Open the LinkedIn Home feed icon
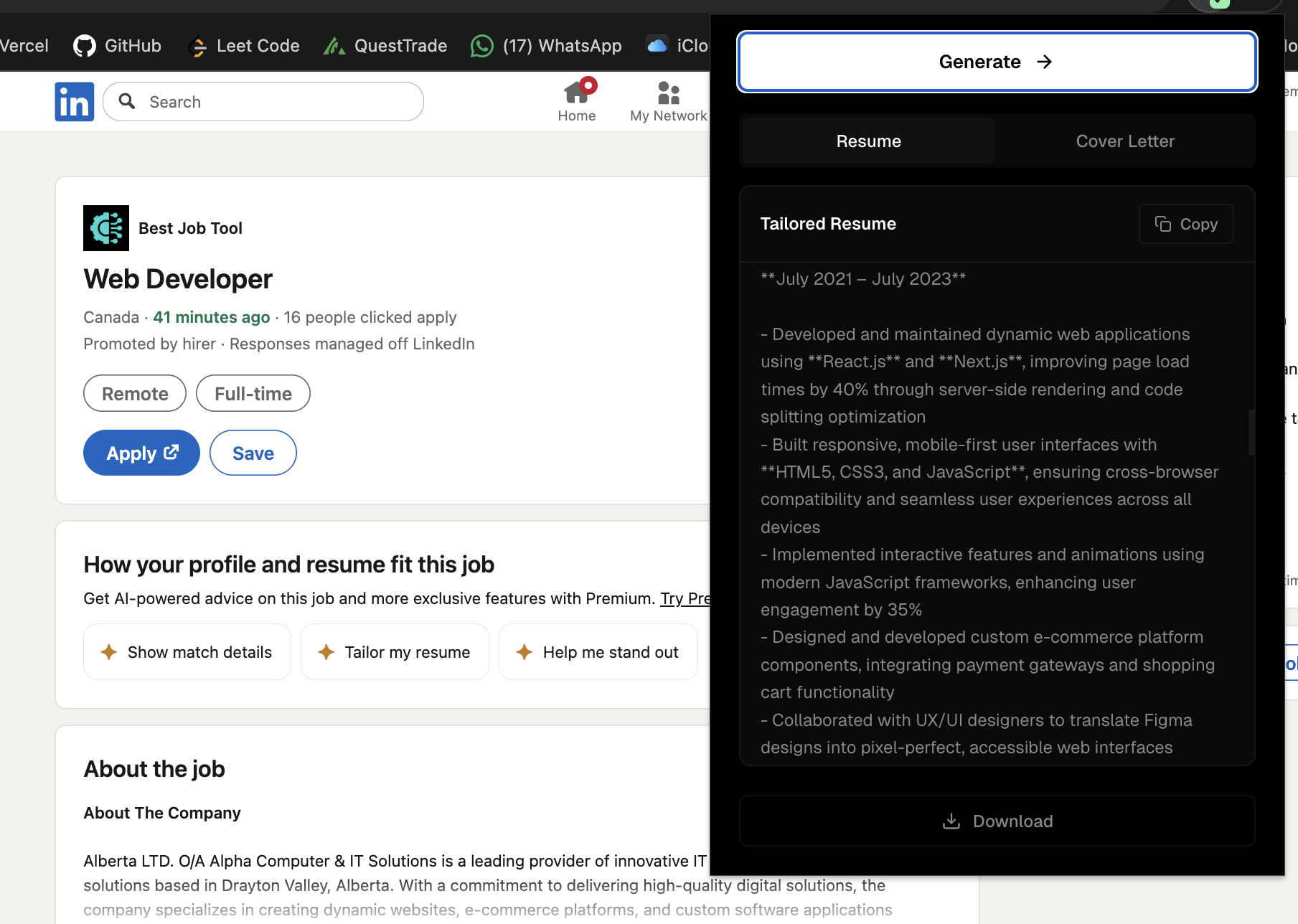The image size is (1298, 924). click(x=577, y=93)
